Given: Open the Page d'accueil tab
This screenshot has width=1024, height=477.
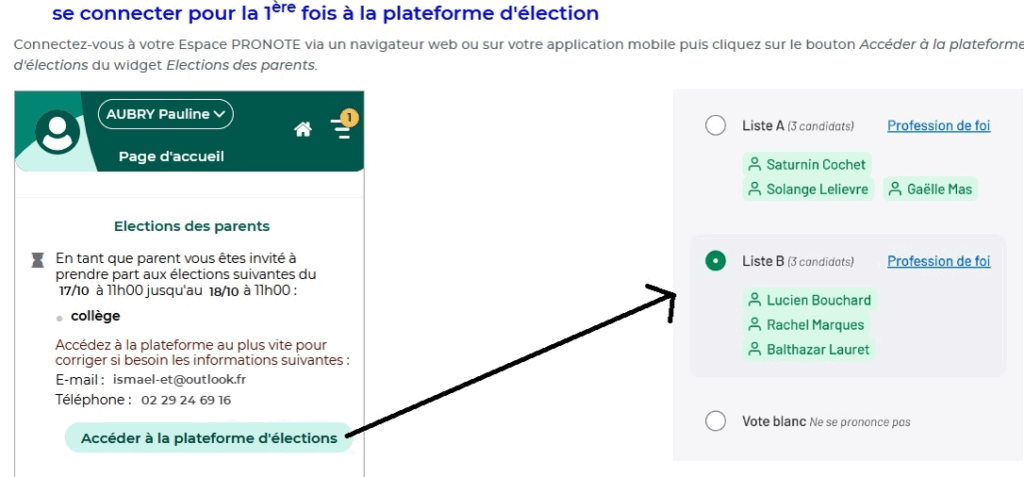Looking at the screenshot, I should click(x=171, y=156).
